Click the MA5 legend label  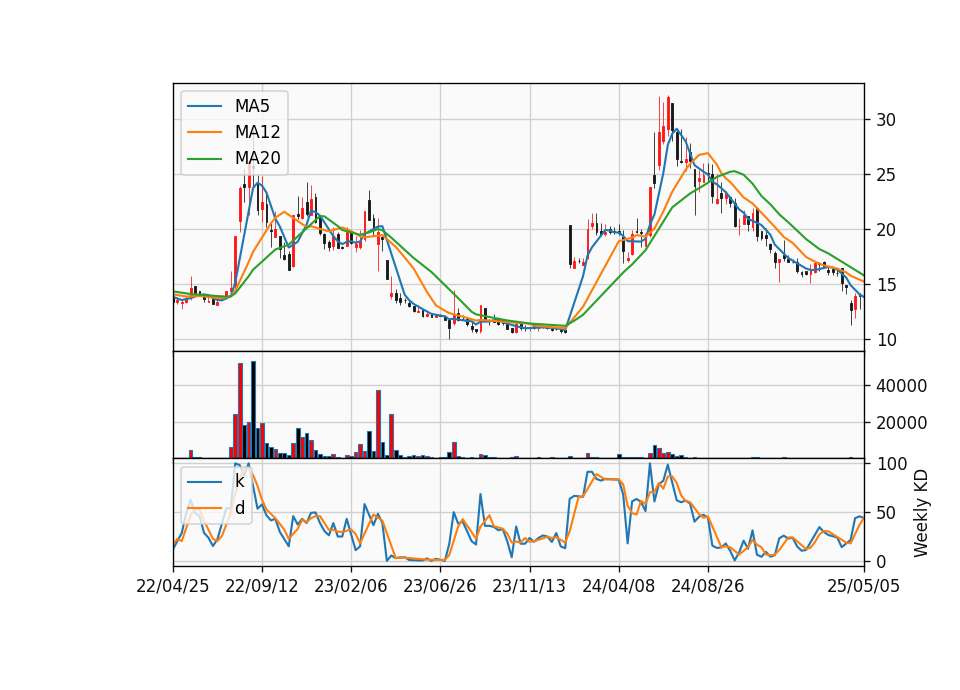click(252, 106)
